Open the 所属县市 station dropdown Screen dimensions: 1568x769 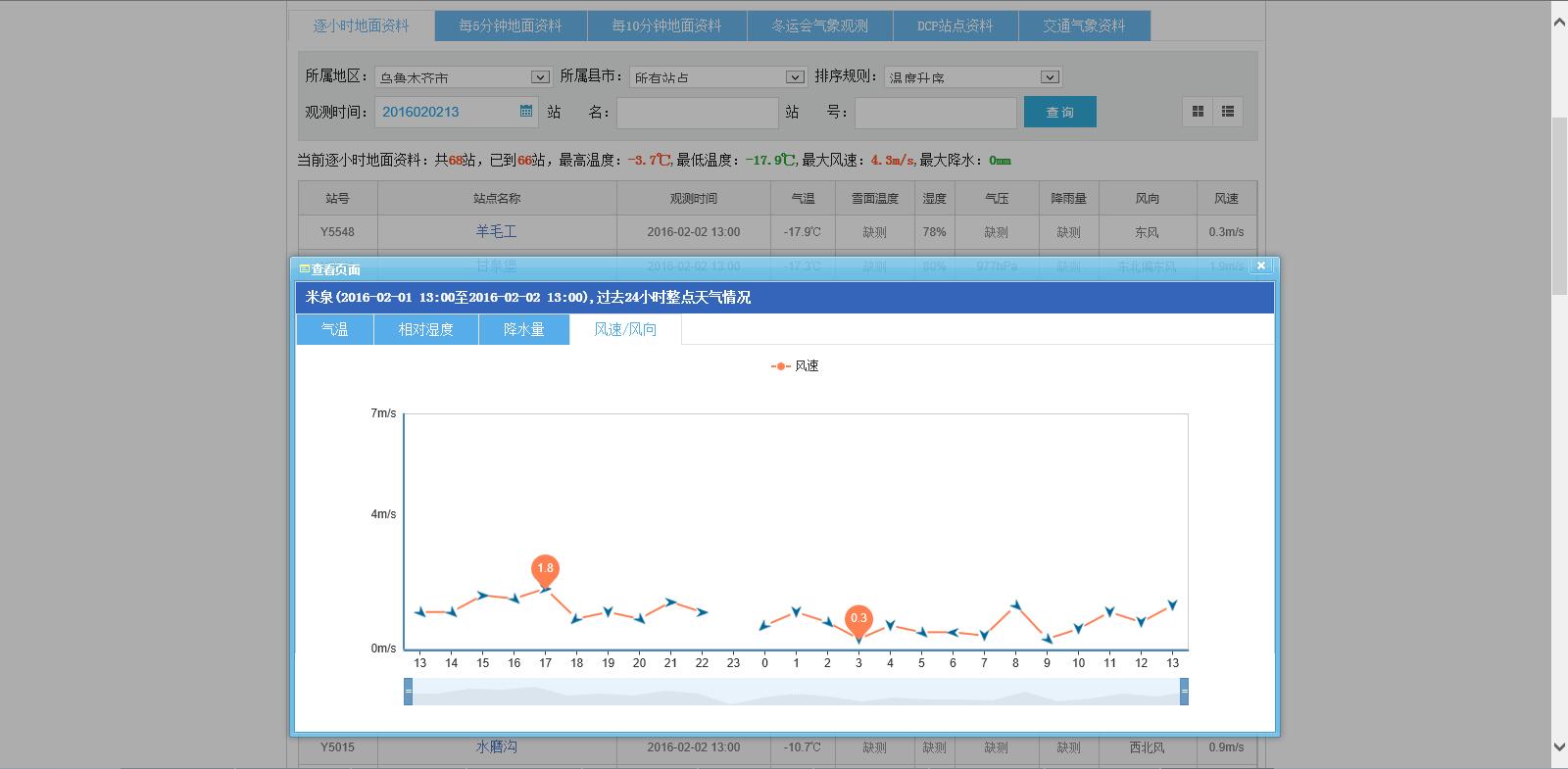pos(795,76)
